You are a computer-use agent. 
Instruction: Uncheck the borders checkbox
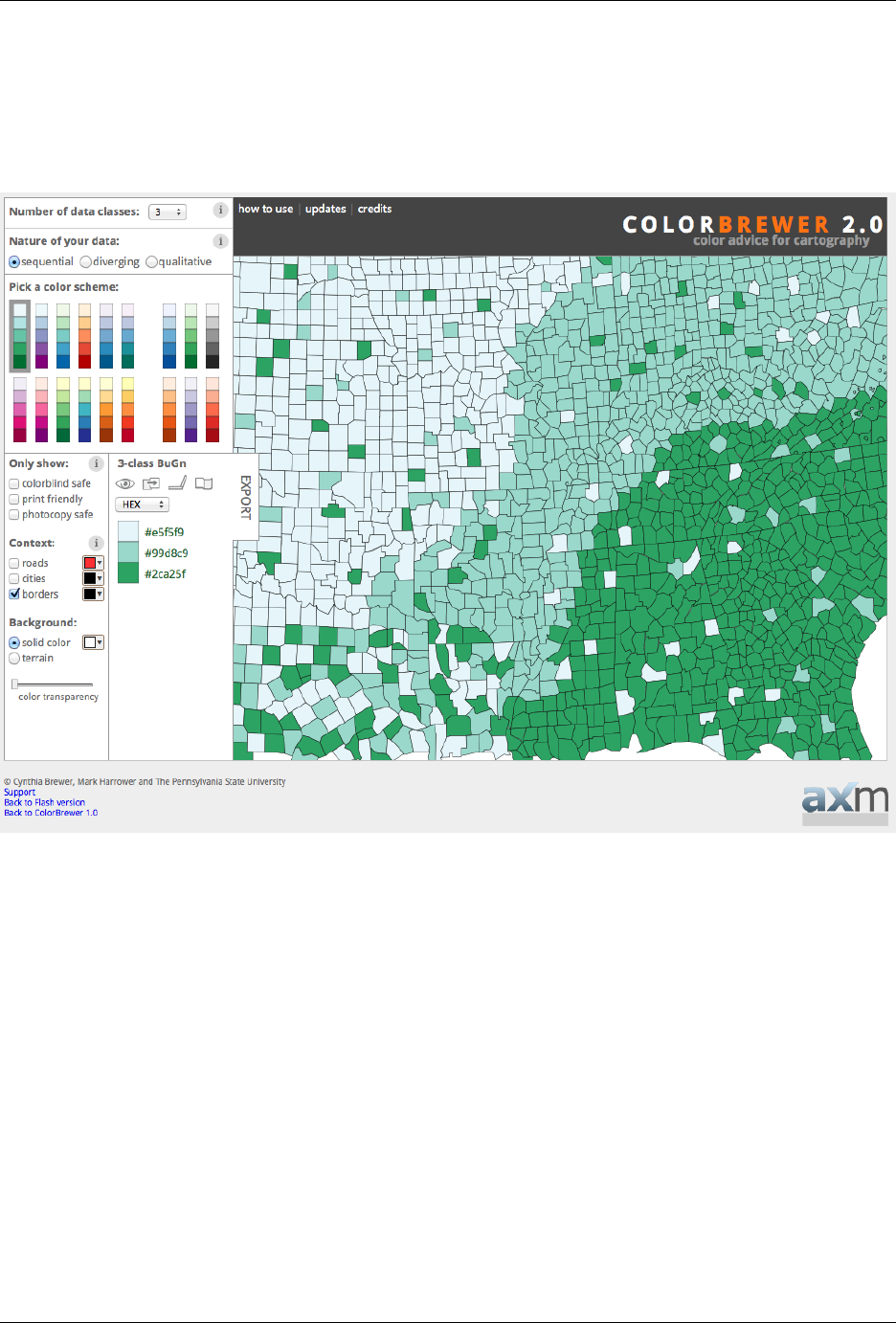pos(14,594)
